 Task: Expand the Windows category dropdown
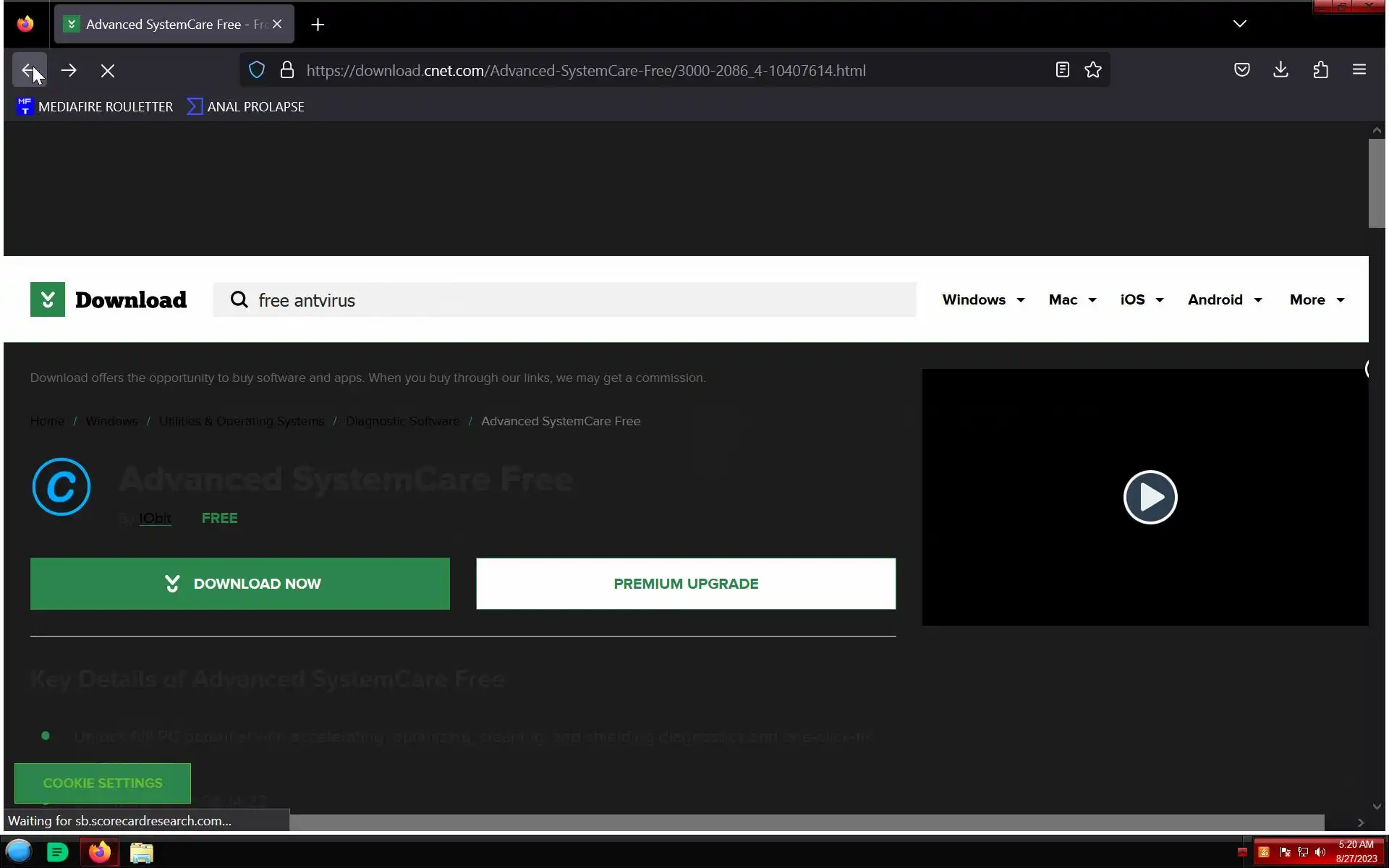pos(983,299)
